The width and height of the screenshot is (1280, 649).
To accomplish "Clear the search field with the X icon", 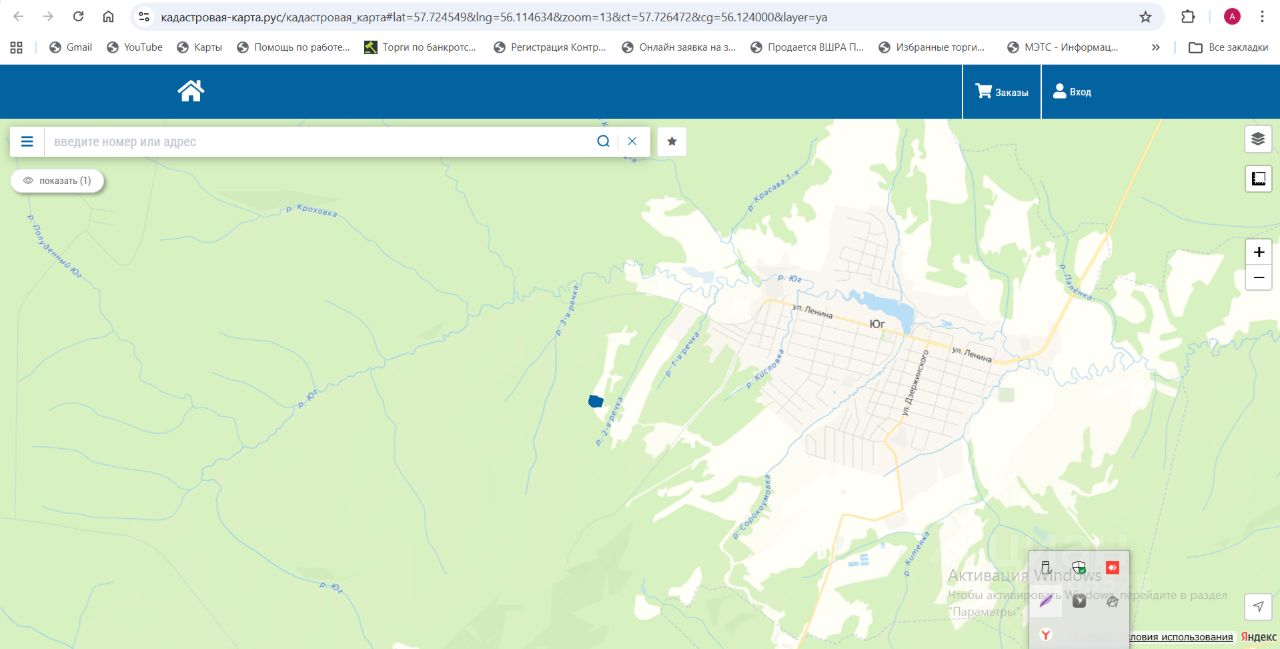I will (x=632, y=142).
